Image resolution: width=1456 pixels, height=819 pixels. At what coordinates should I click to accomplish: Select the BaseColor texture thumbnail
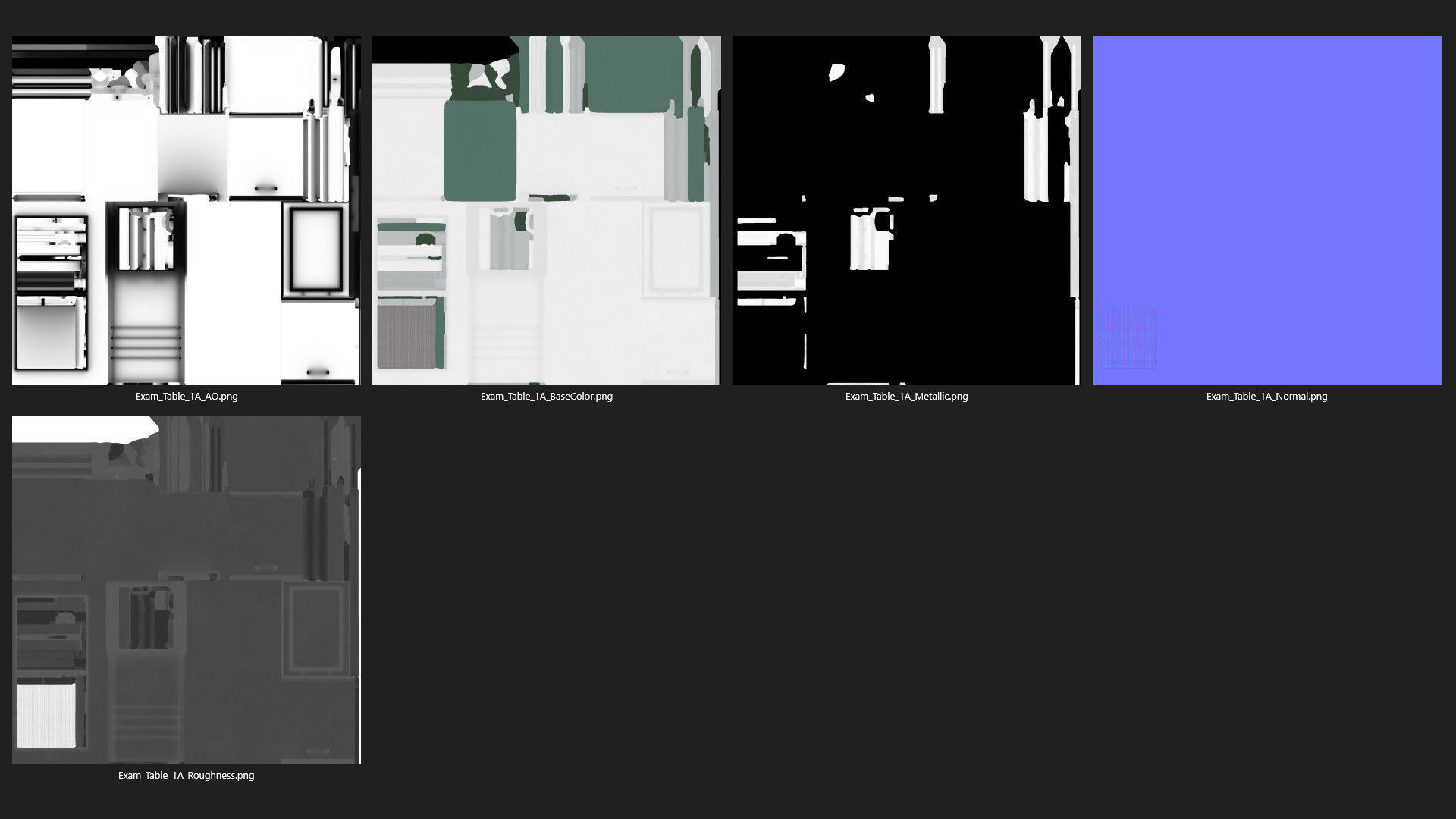(546, 210)
